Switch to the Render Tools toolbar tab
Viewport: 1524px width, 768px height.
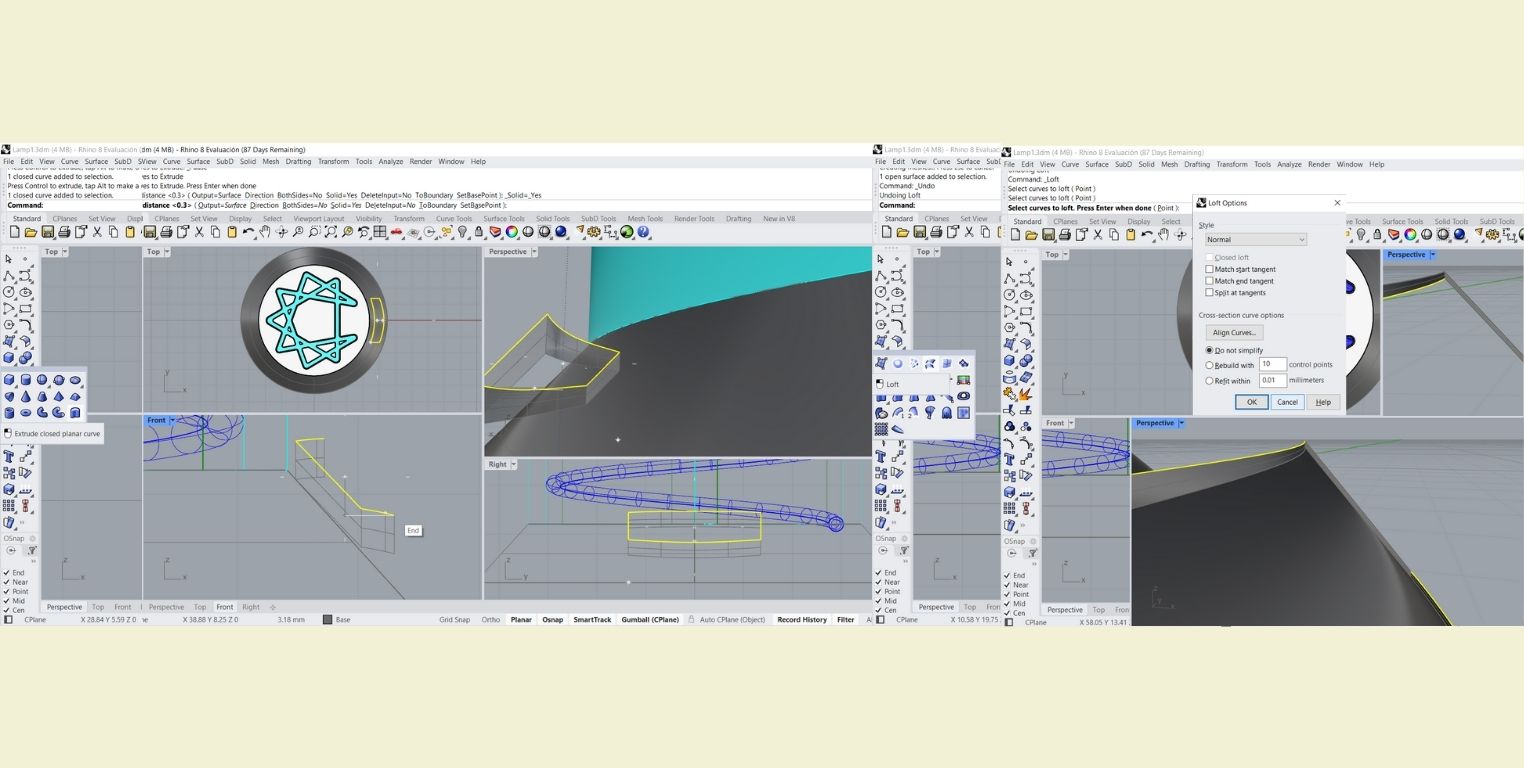(694, 218)
